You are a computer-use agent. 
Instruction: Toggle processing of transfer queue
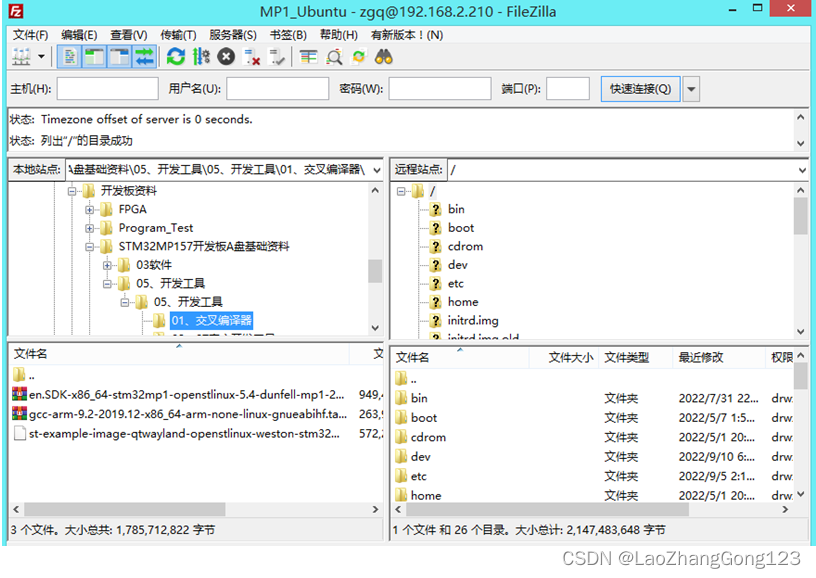coord(201,57)
